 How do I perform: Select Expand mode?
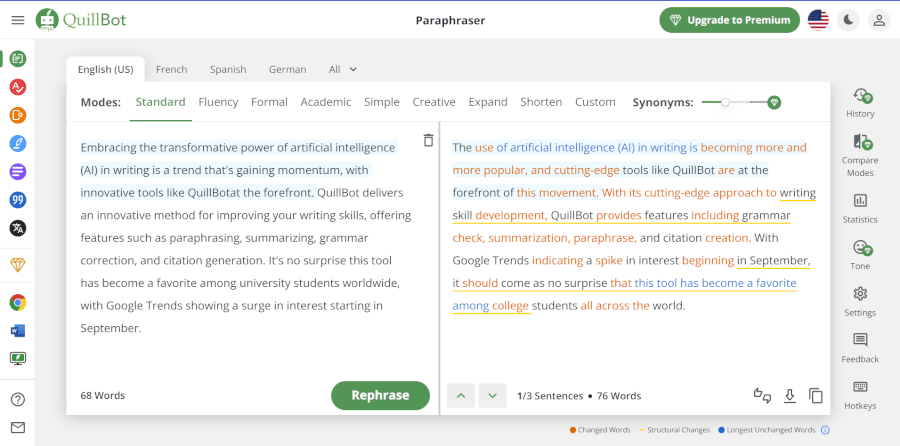coord(488,102)
